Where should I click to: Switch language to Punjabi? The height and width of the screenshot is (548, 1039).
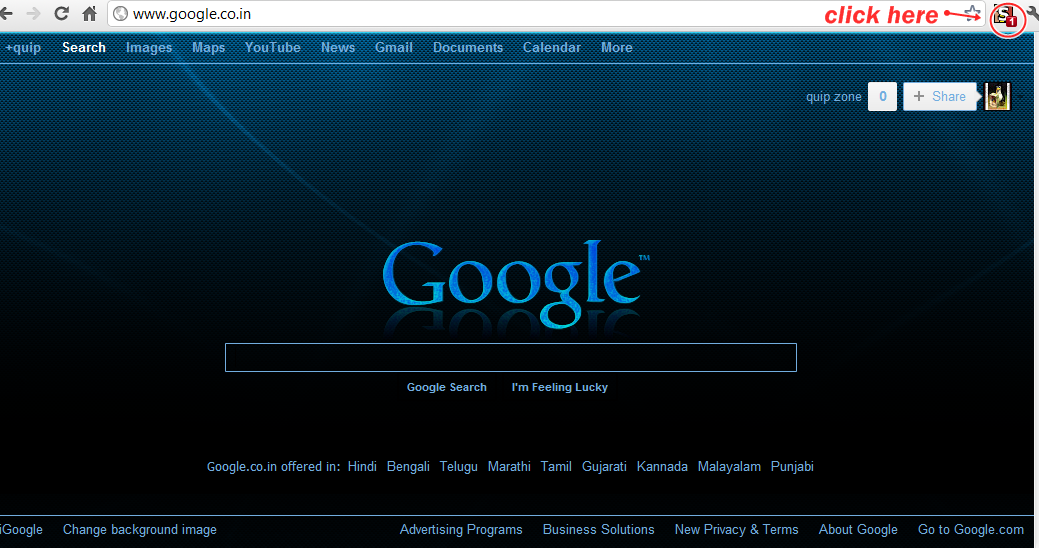pos(792,466)
